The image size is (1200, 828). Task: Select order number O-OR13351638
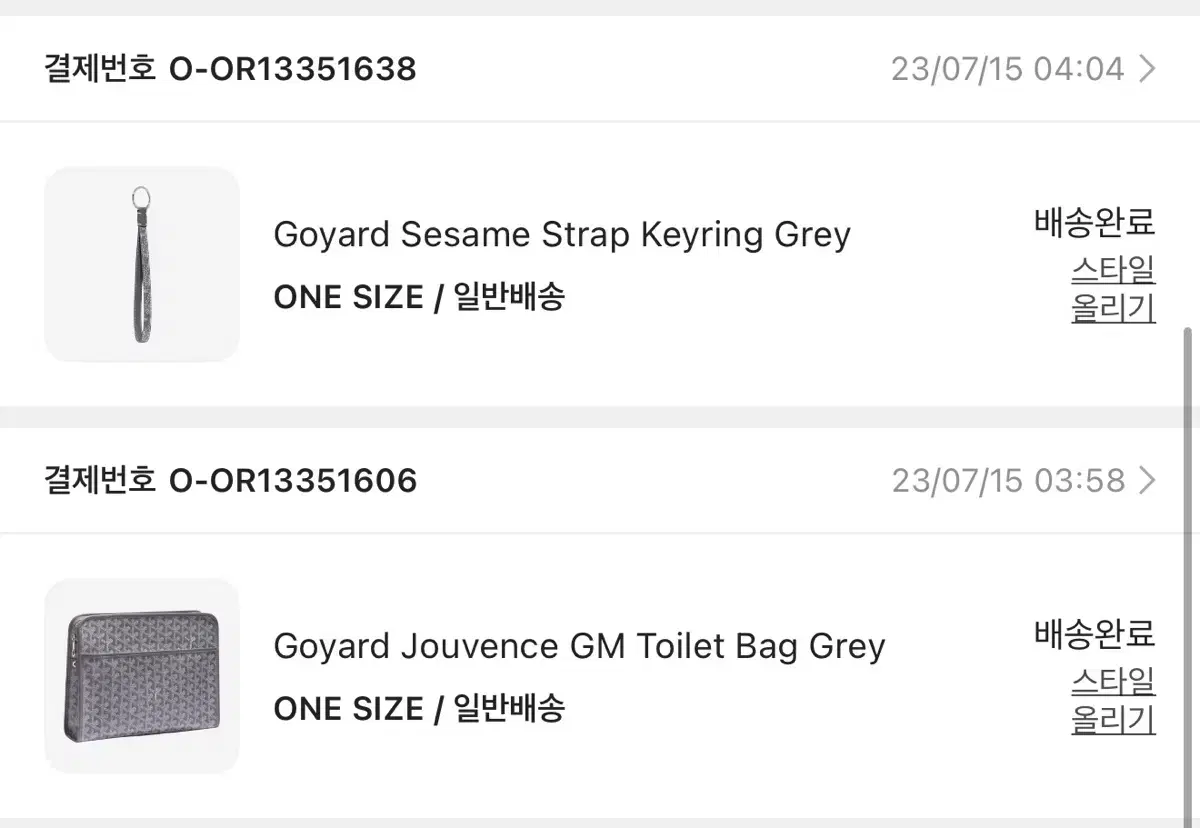(294, 68)
